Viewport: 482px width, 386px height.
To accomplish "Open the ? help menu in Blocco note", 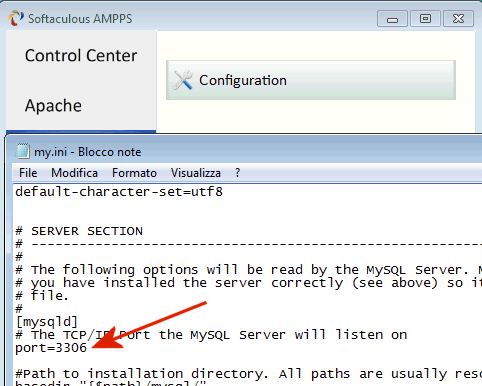I will [237, 173].
